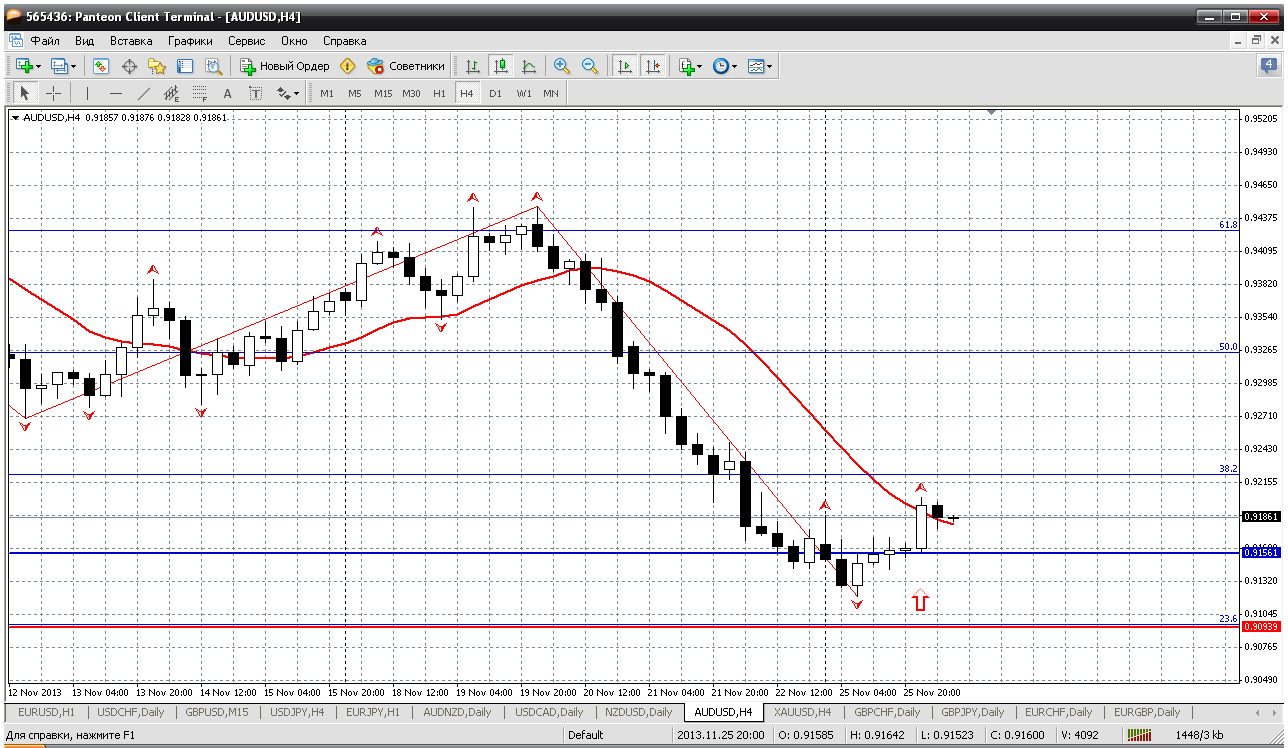1288x748 pixels.
Task: Open the Справка help menu
Action: 345,41
